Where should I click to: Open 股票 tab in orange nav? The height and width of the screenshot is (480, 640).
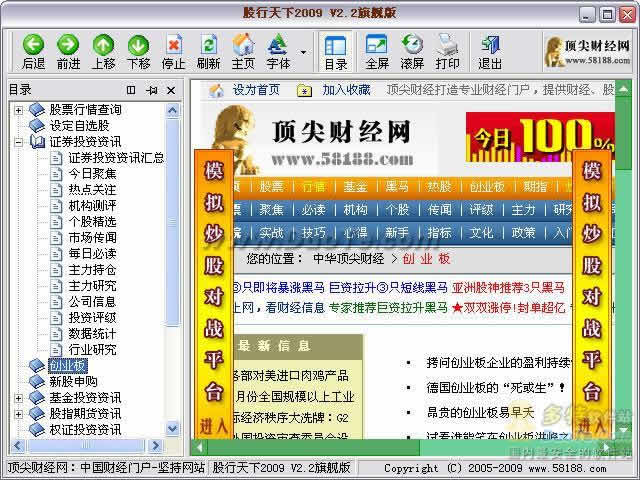(271, 187)
